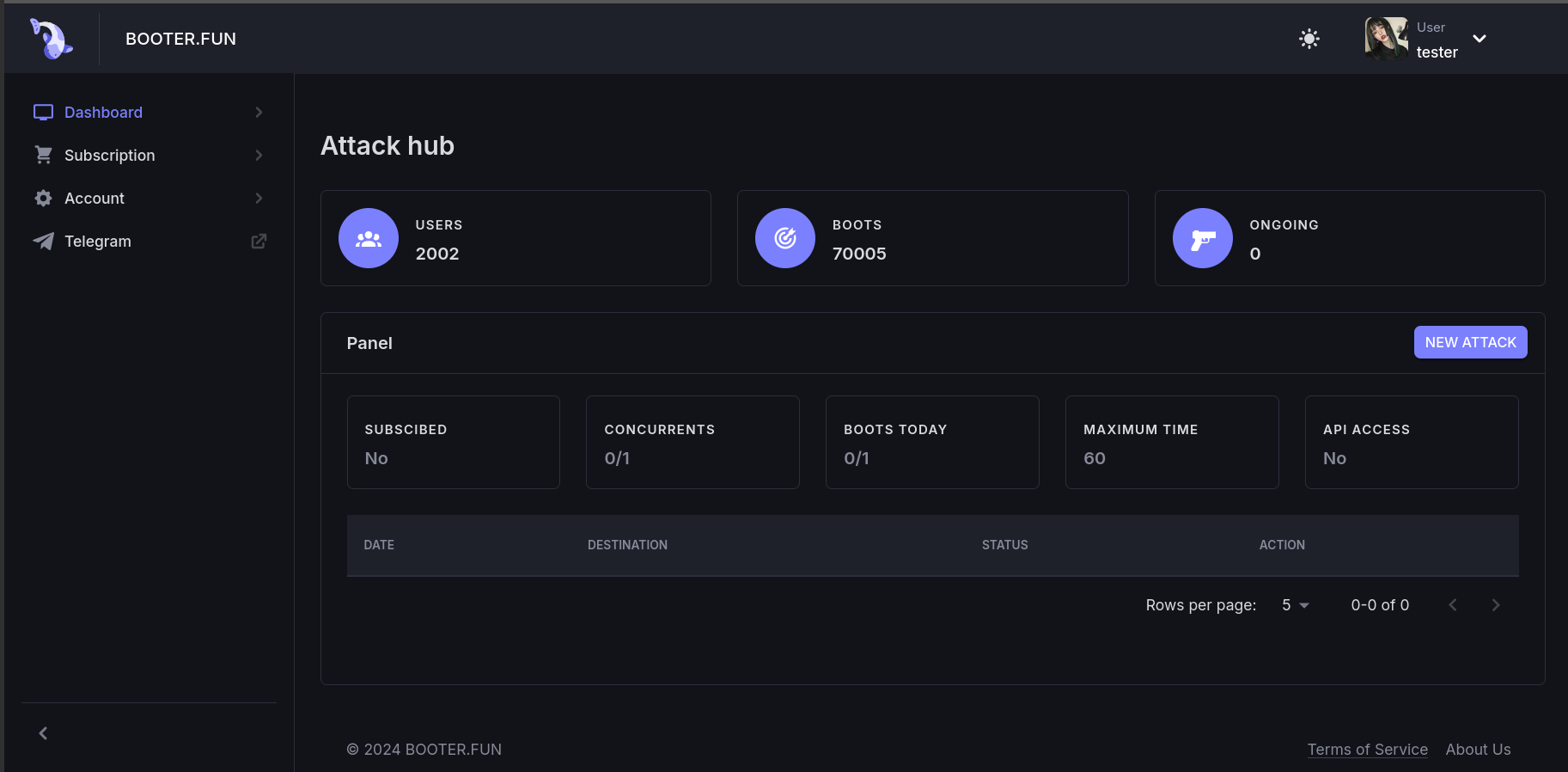Click the MAXIMUM TIME value 60

(1095, 458)
